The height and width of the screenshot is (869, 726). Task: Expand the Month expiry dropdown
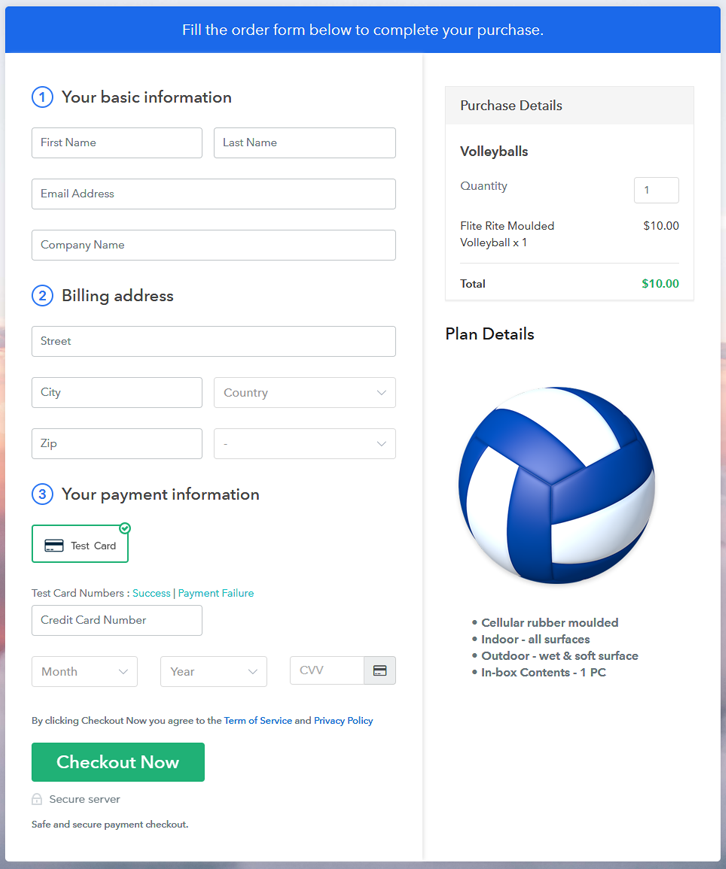(84, 671)
